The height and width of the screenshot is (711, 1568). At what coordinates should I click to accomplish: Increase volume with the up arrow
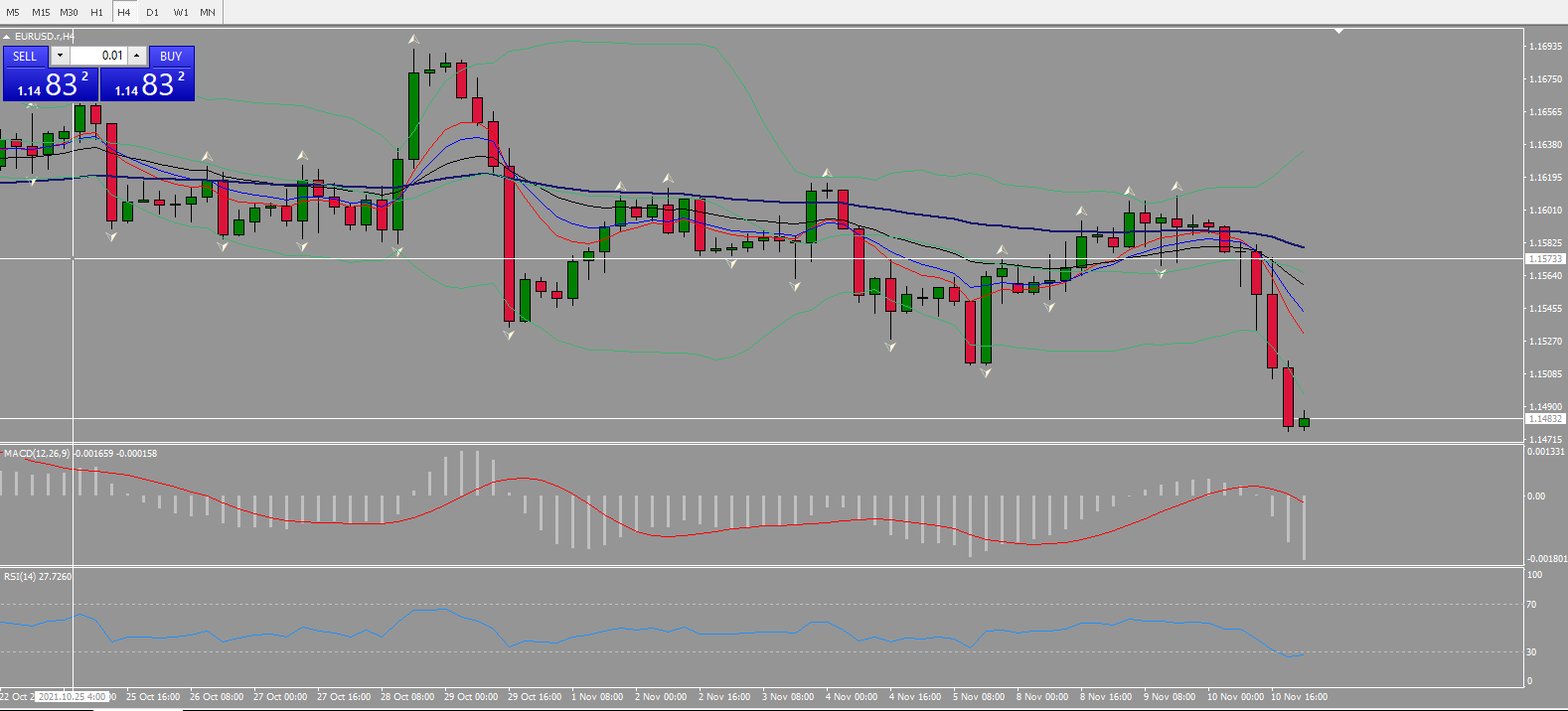(137, 56)
